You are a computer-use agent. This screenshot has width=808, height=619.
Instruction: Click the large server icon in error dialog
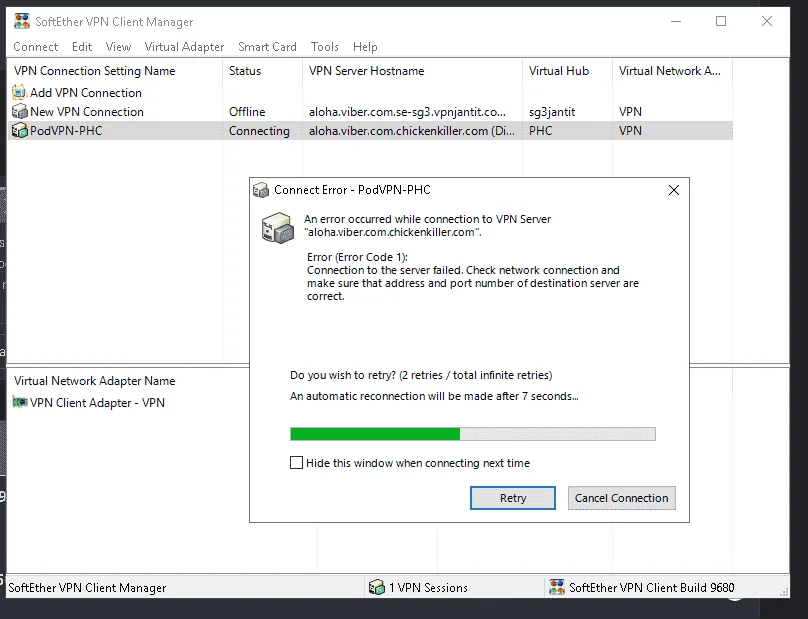coord(278,227)
